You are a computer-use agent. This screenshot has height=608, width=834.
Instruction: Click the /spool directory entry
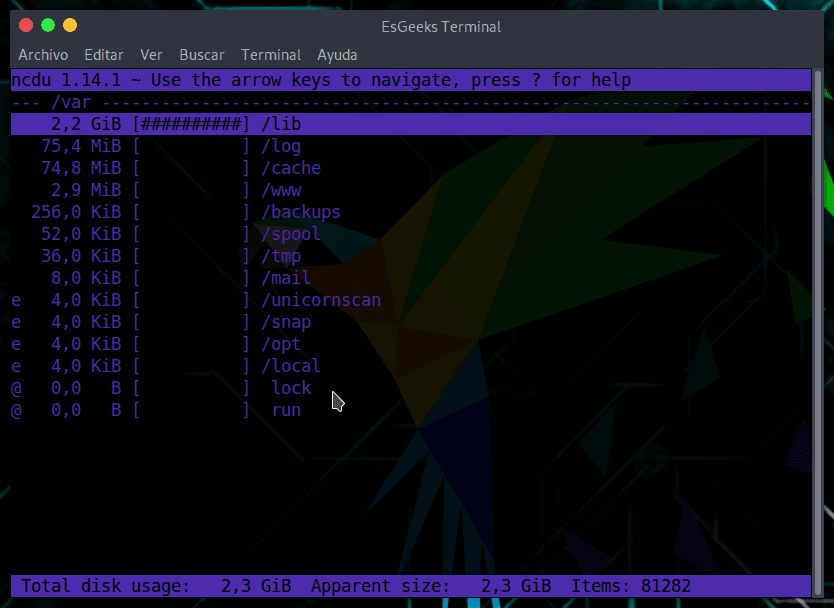click(291, 234)
